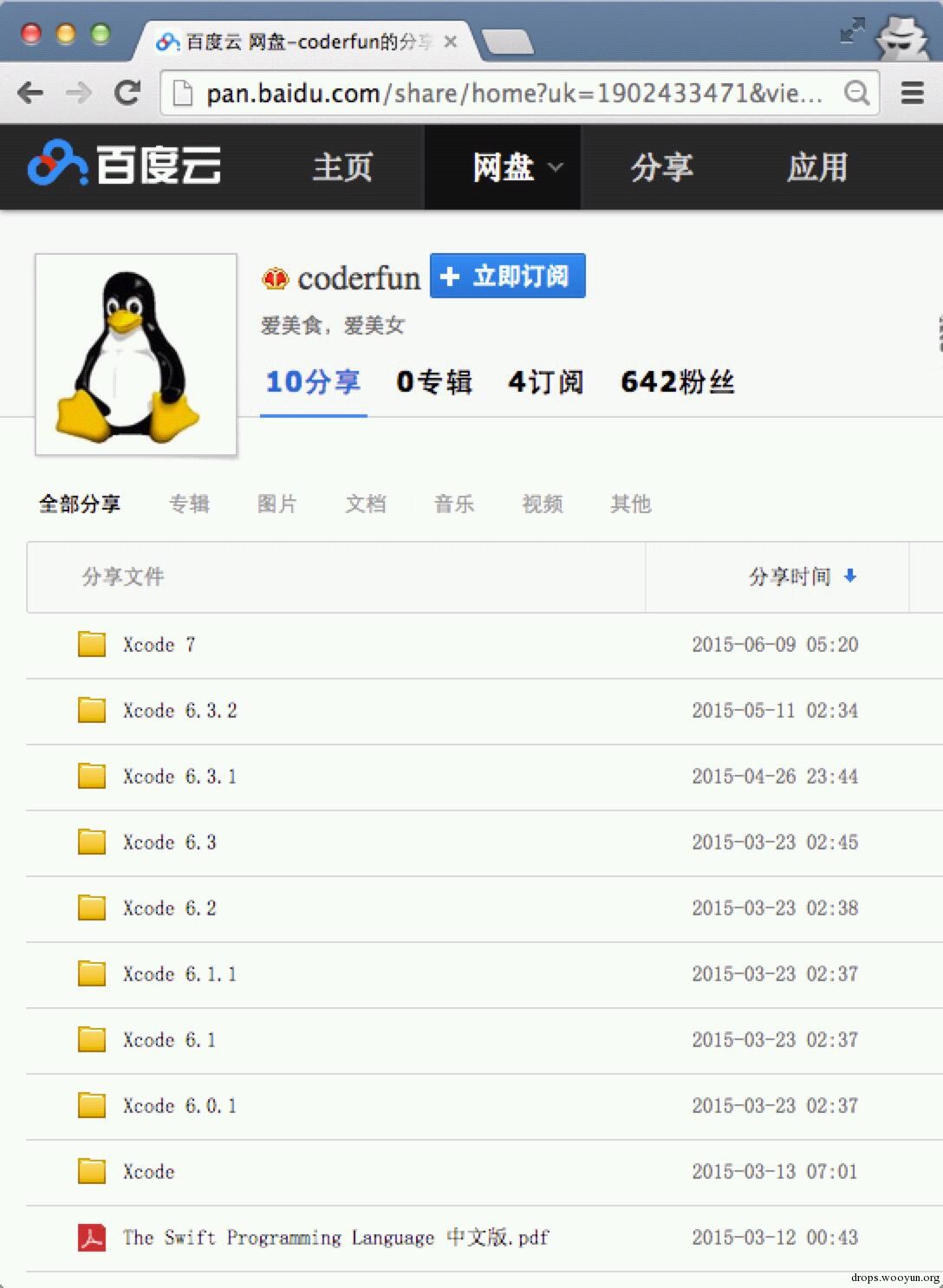Click the Baidu Cloud logo
This screenshot has height=1288, width=943.
[x=125, y=165]
